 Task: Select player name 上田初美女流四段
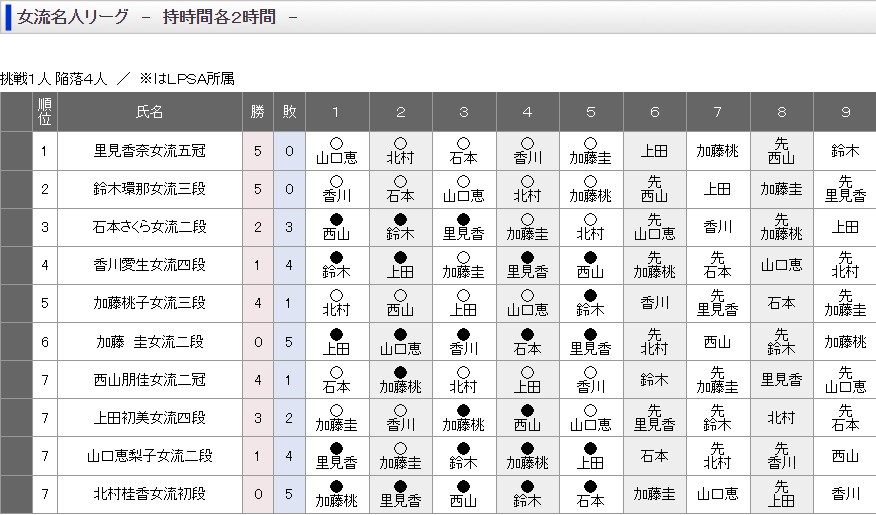pos(150,418)
